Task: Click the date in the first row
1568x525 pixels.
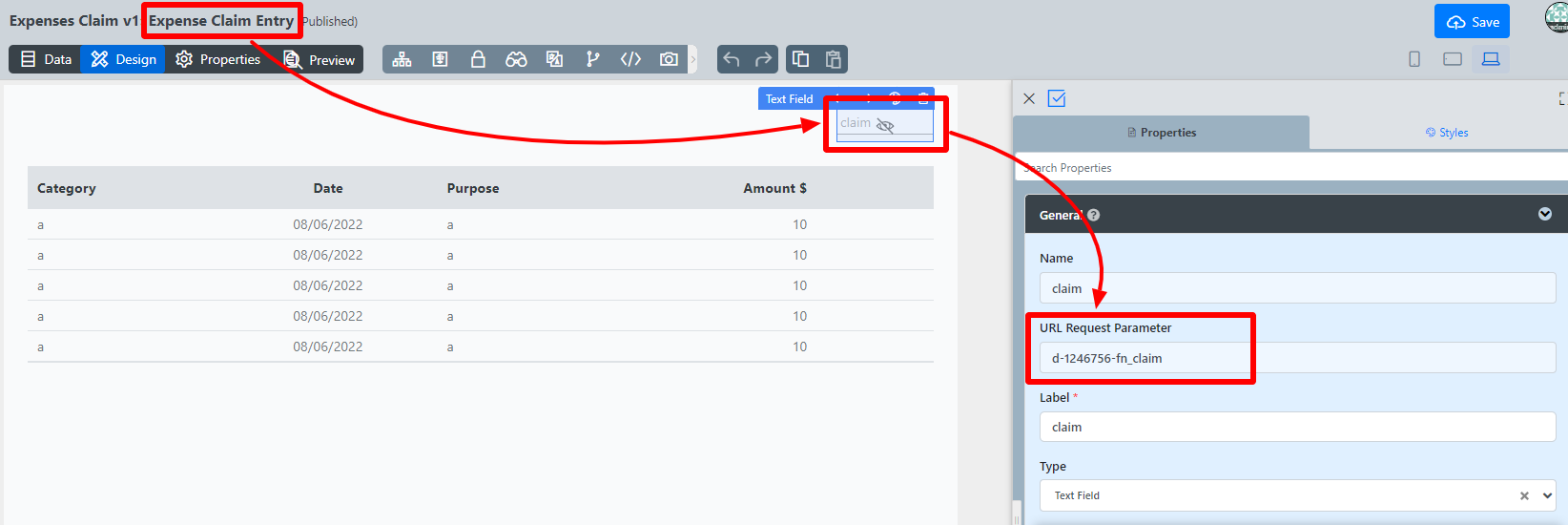Action: click(x=328, y=224)
